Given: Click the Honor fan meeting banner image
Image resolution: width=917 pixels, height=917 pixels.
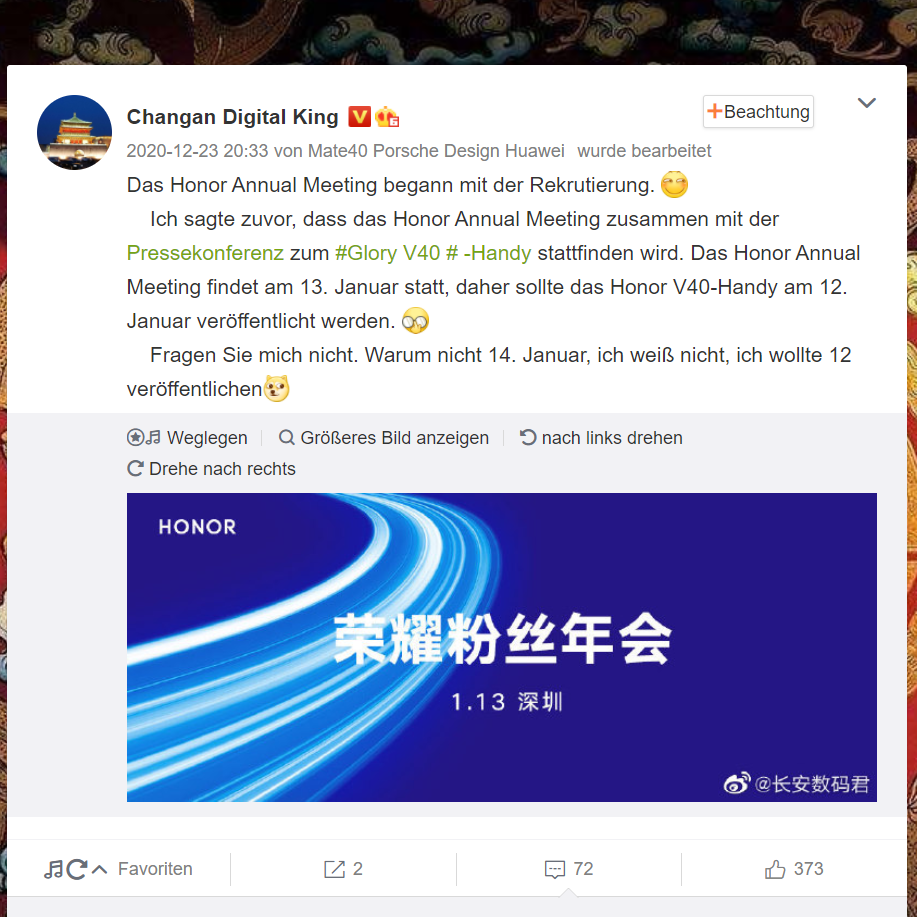Looking at the screenshot, I should click(x=502, y=647).
